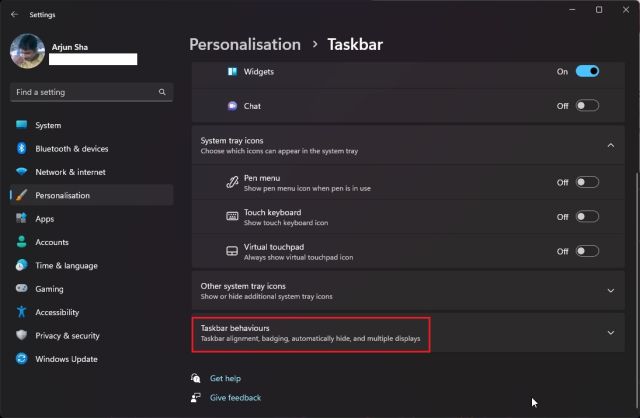Turn off the Widgets toggle

click(x=587, y=72)
